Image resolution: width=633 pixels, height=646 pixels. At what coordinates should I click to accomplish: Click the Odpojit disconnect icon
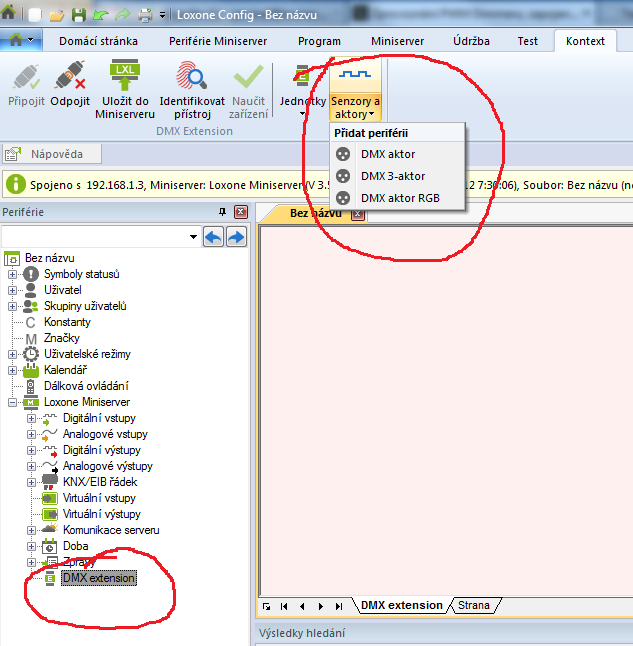pos(70,77)
